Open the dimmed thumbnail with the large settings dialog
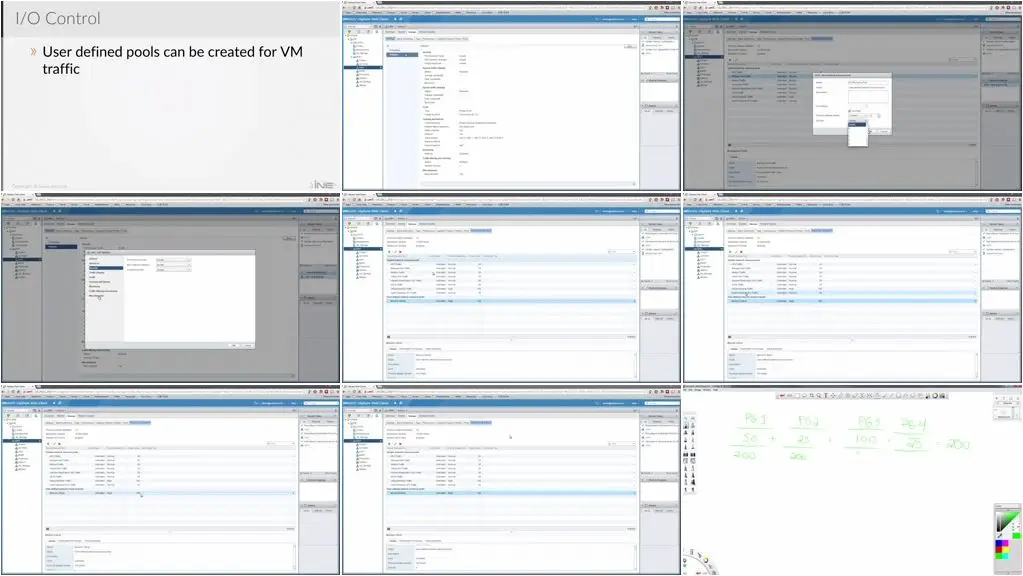The width and height of the screenshot is (1023, 576). click(170, 288)
